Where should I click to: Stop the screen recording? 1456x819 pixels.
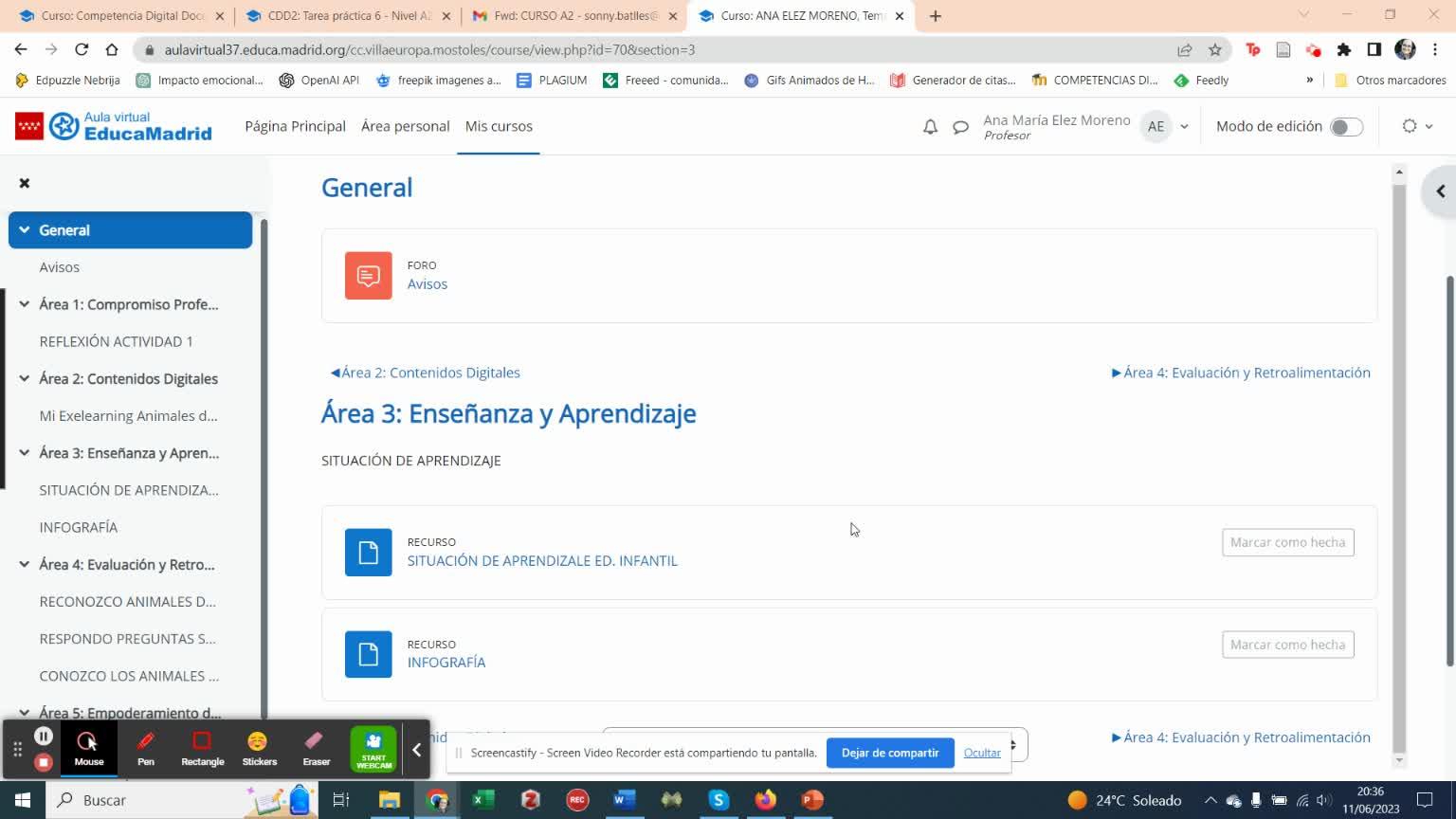click(x=44, y=762)
